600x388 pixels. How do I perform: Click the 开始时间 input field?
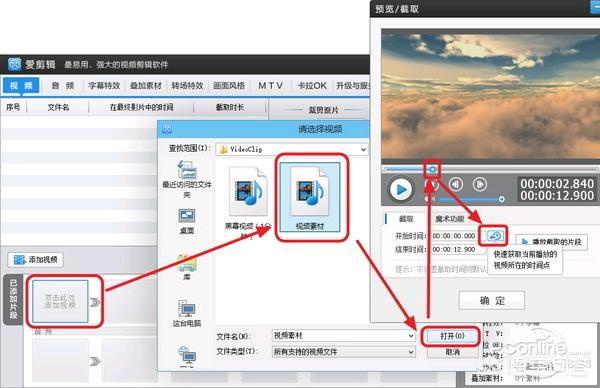coord(454,236)
